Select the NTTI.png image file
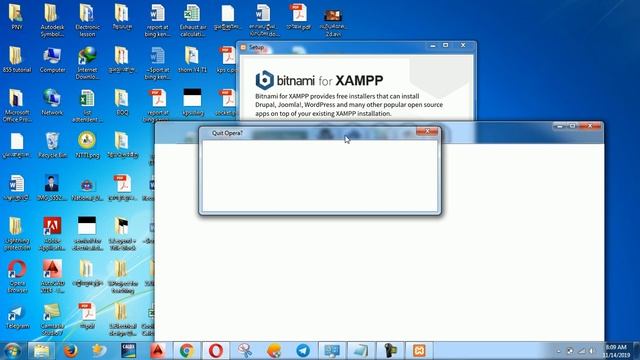This screenshot has width=640, height=360. [87, 145]
